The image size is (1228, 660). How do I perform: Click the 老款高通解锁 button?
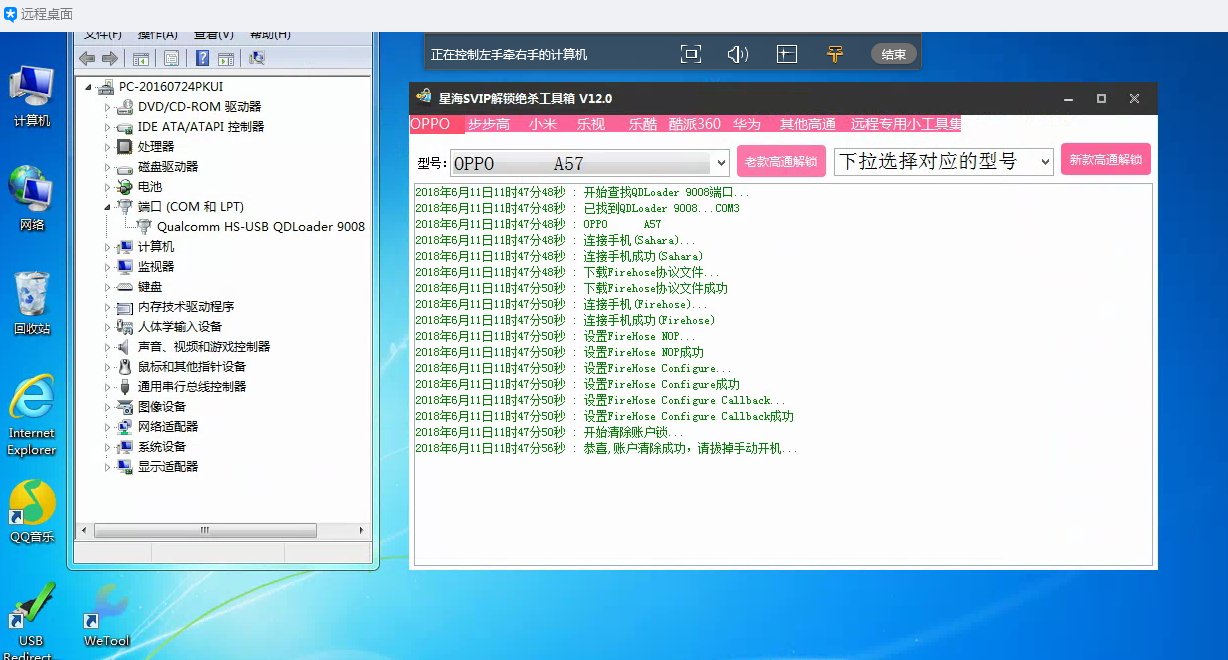coord(781,161)
